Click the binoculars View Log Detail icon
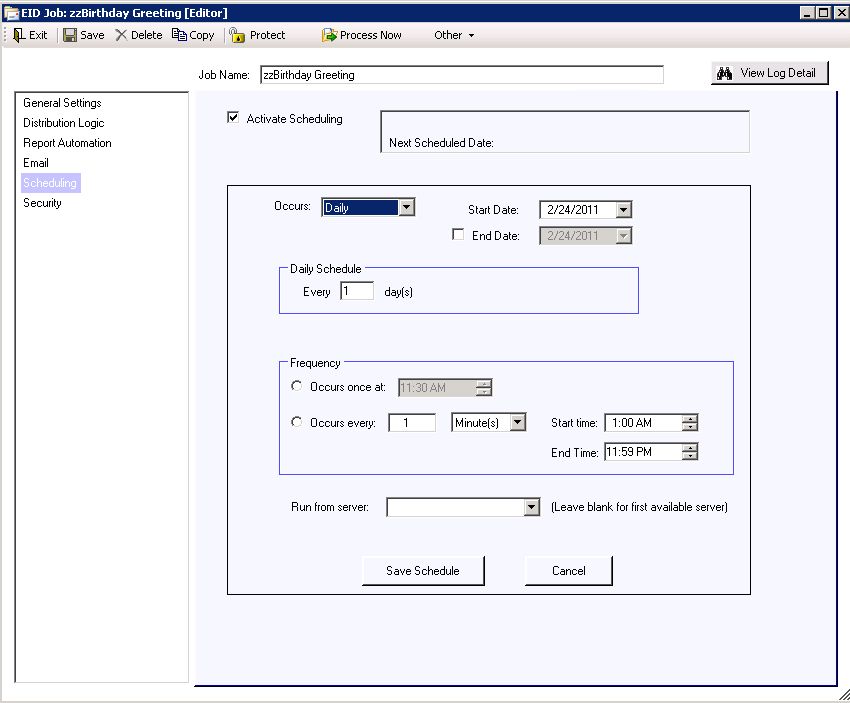The width and height of the screenshot is (850, 703). pos(726,73)
